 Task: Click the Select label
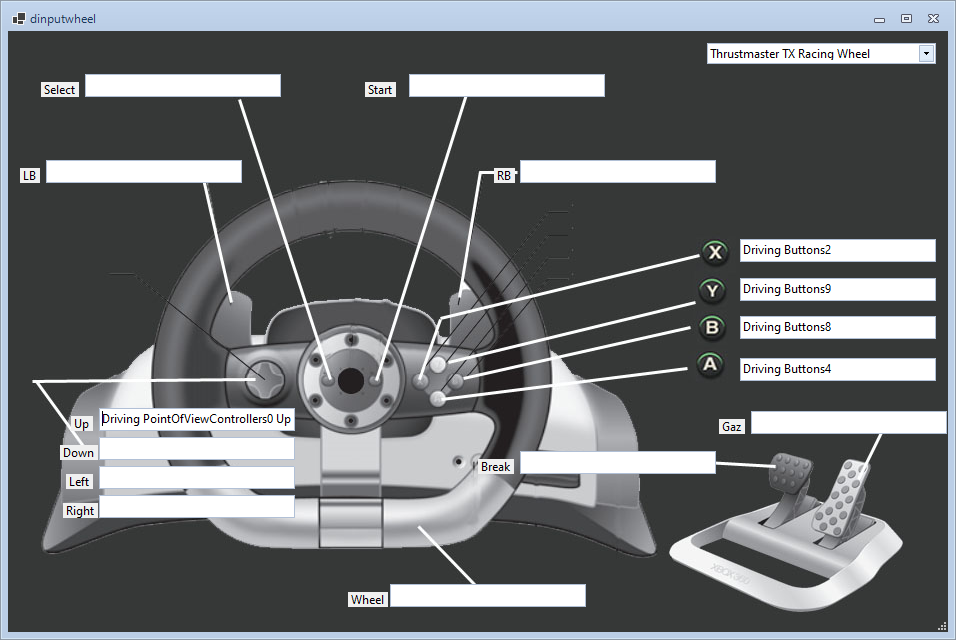[x=59, y=90]
